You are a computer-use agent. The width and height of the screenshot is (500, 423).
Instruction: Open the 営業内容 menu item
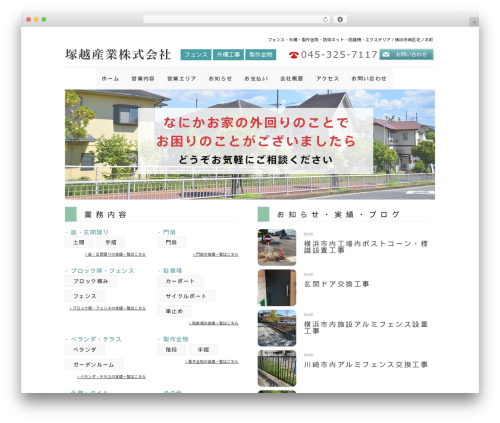[x=143, y=79]
